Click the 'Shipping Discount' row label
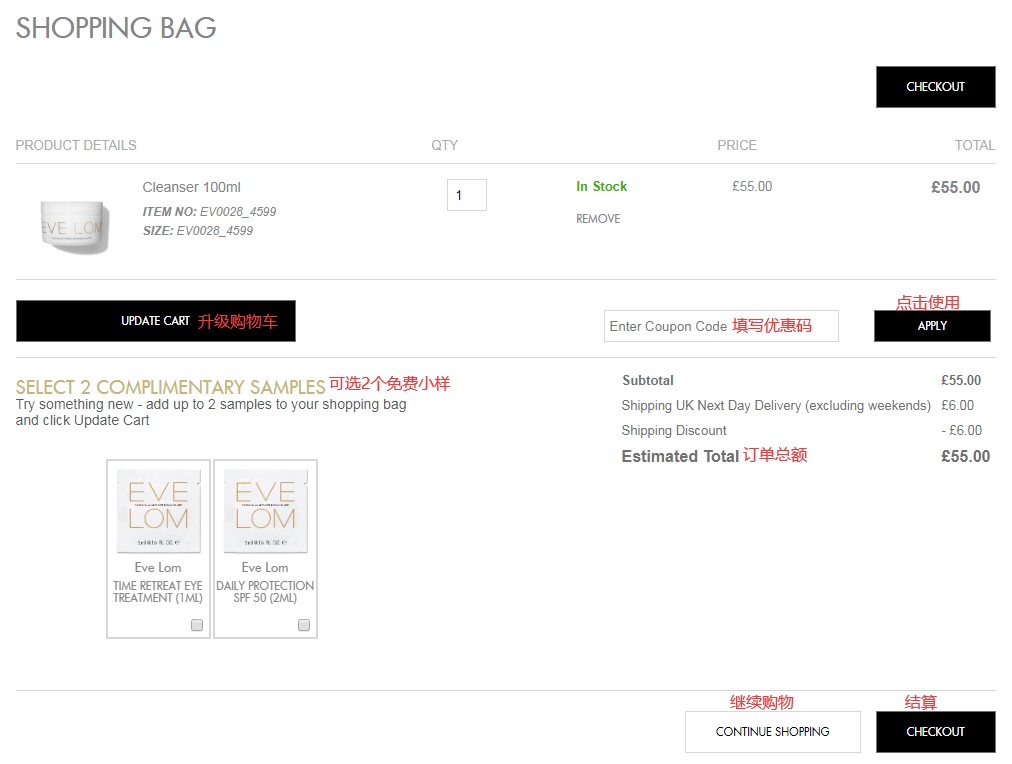 674,430
